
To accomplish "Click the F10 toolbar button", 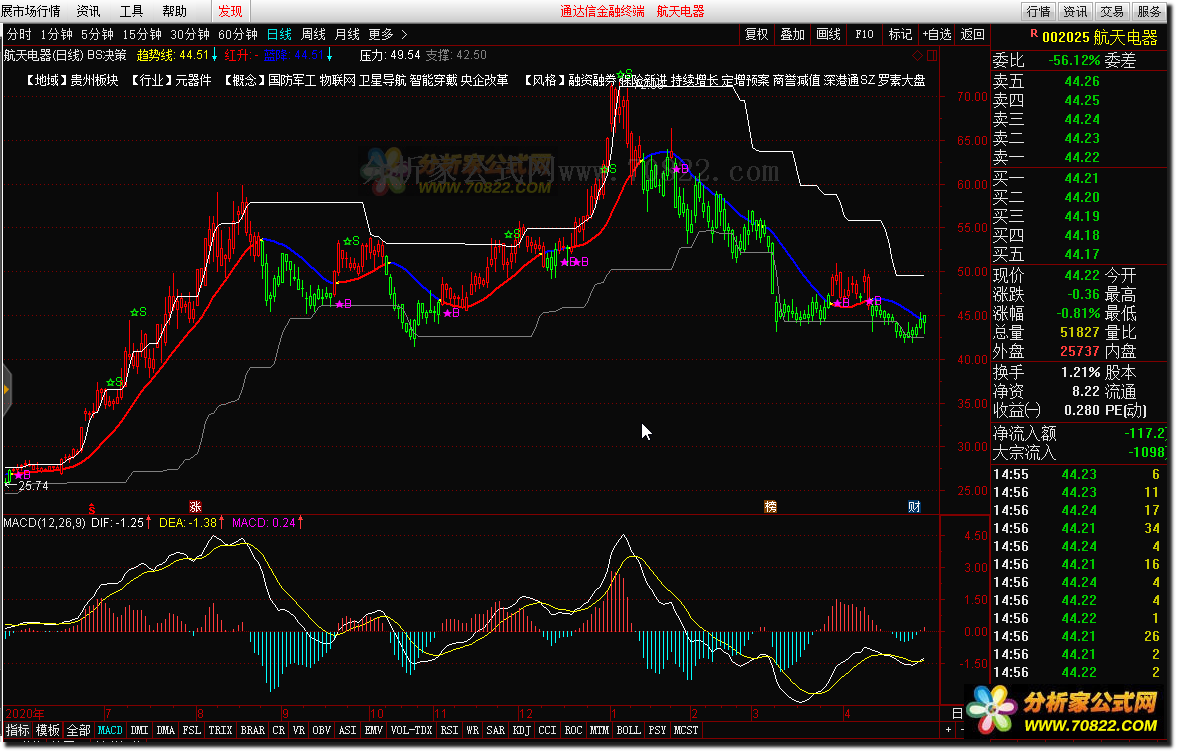I will coord(865,35).
